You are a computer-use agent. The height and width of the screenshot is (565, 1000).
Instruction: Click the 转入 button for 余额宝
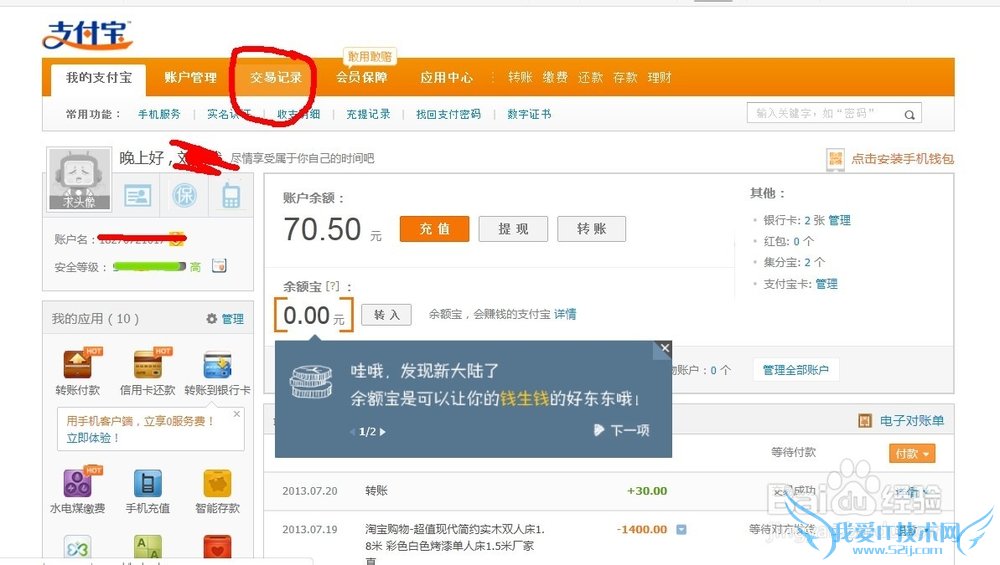point(386,314)
